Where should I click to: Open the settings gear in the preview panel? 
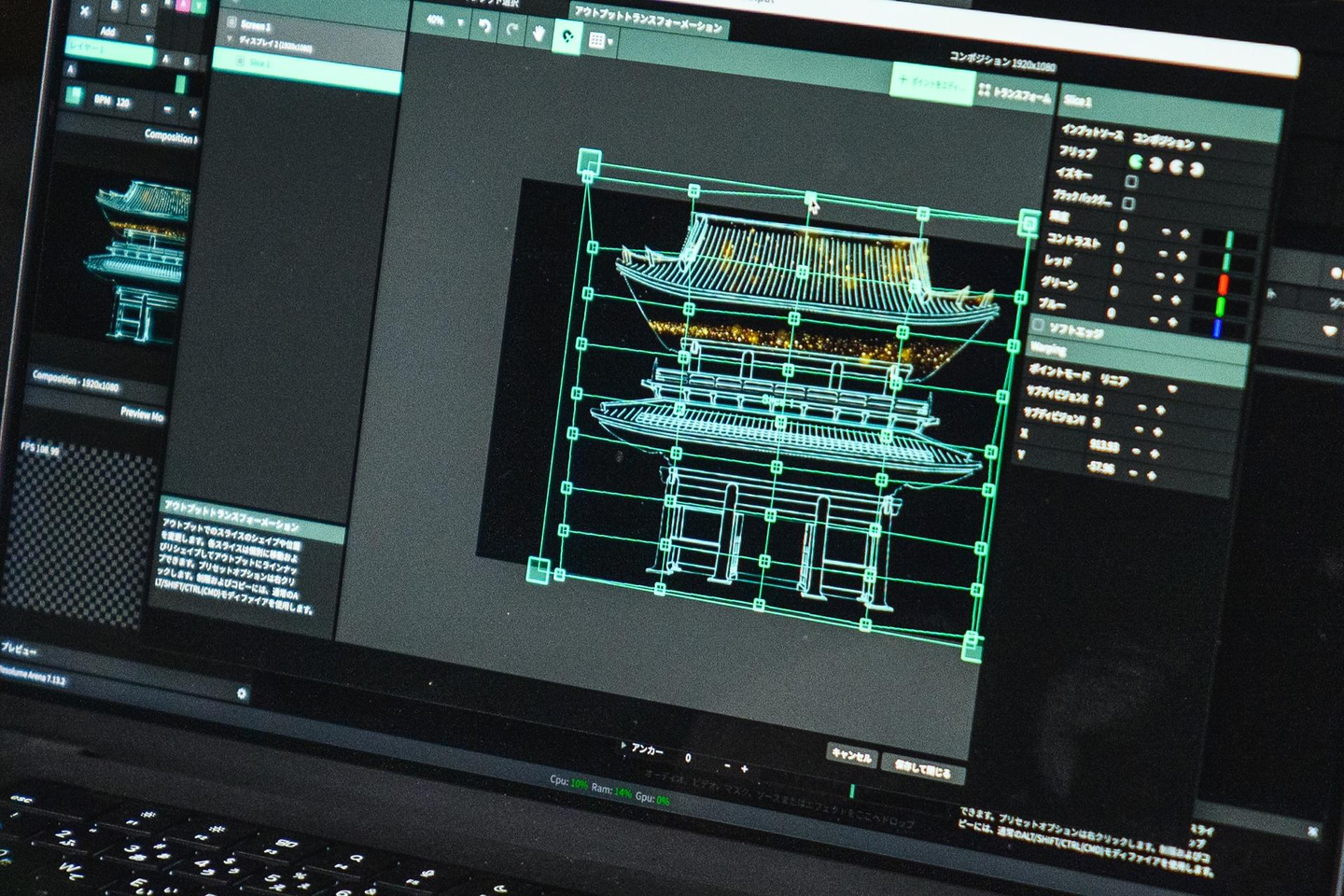pos(242,693)
